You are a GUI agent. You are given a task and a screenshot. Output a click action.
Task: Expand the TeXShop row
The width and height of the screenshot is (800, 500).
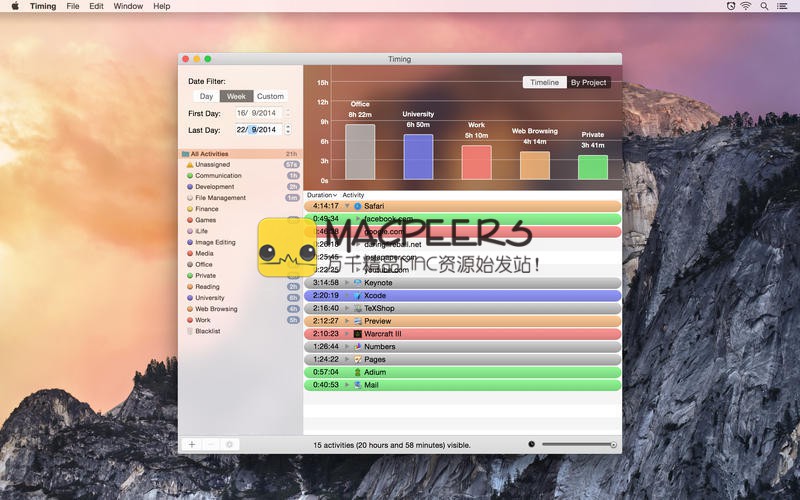(347, 308)
